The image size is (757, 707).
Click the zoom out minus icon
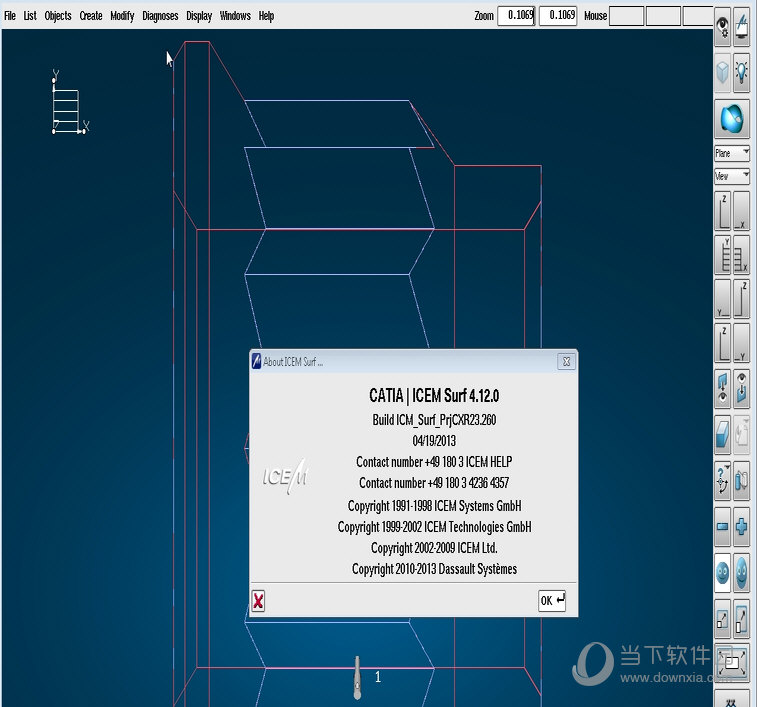[x=723, y=525]
